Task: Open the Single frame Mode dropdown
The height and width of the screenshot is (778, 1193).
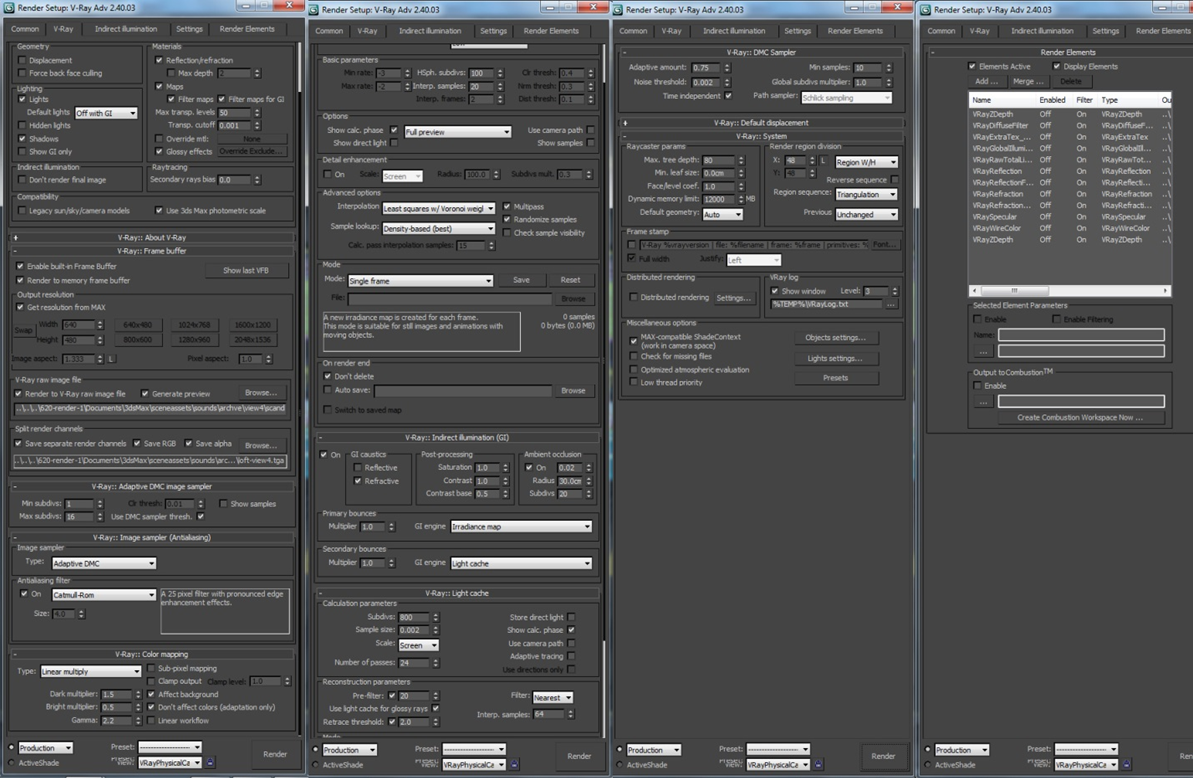Action: [420, 281]
